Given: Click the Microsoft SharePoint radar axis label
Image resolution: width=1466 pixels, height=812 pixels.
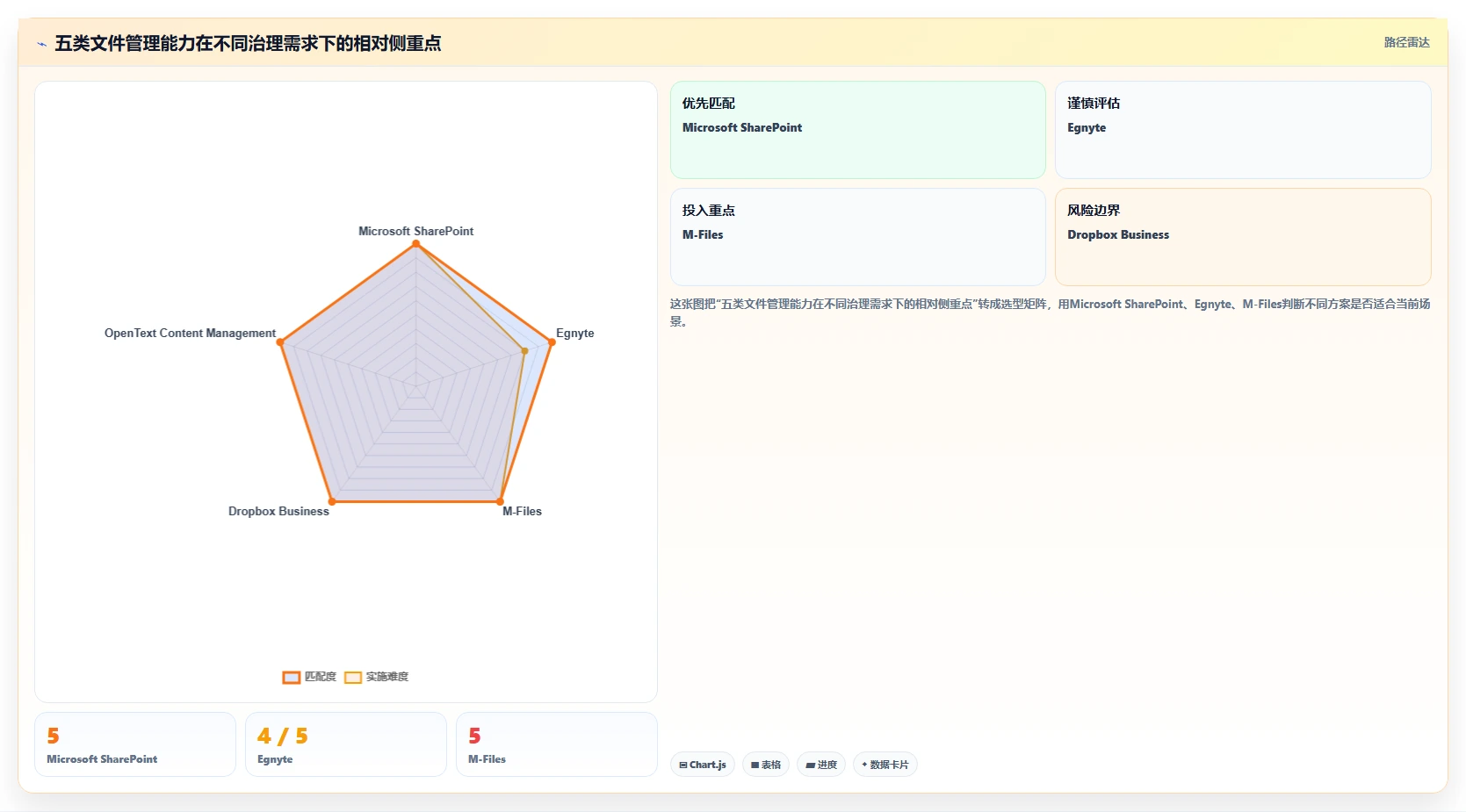Looking at the screenshot, I should click(415, 231).
